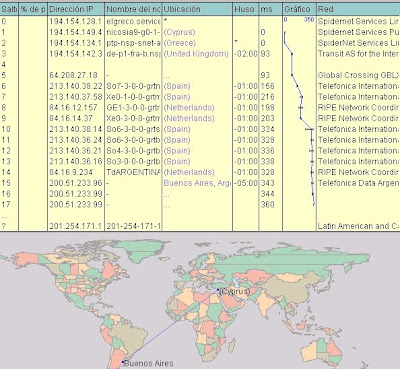Click the Buenos Aires point on the map
The height and width of the screenshot is (369, 400).
point(123,362)
